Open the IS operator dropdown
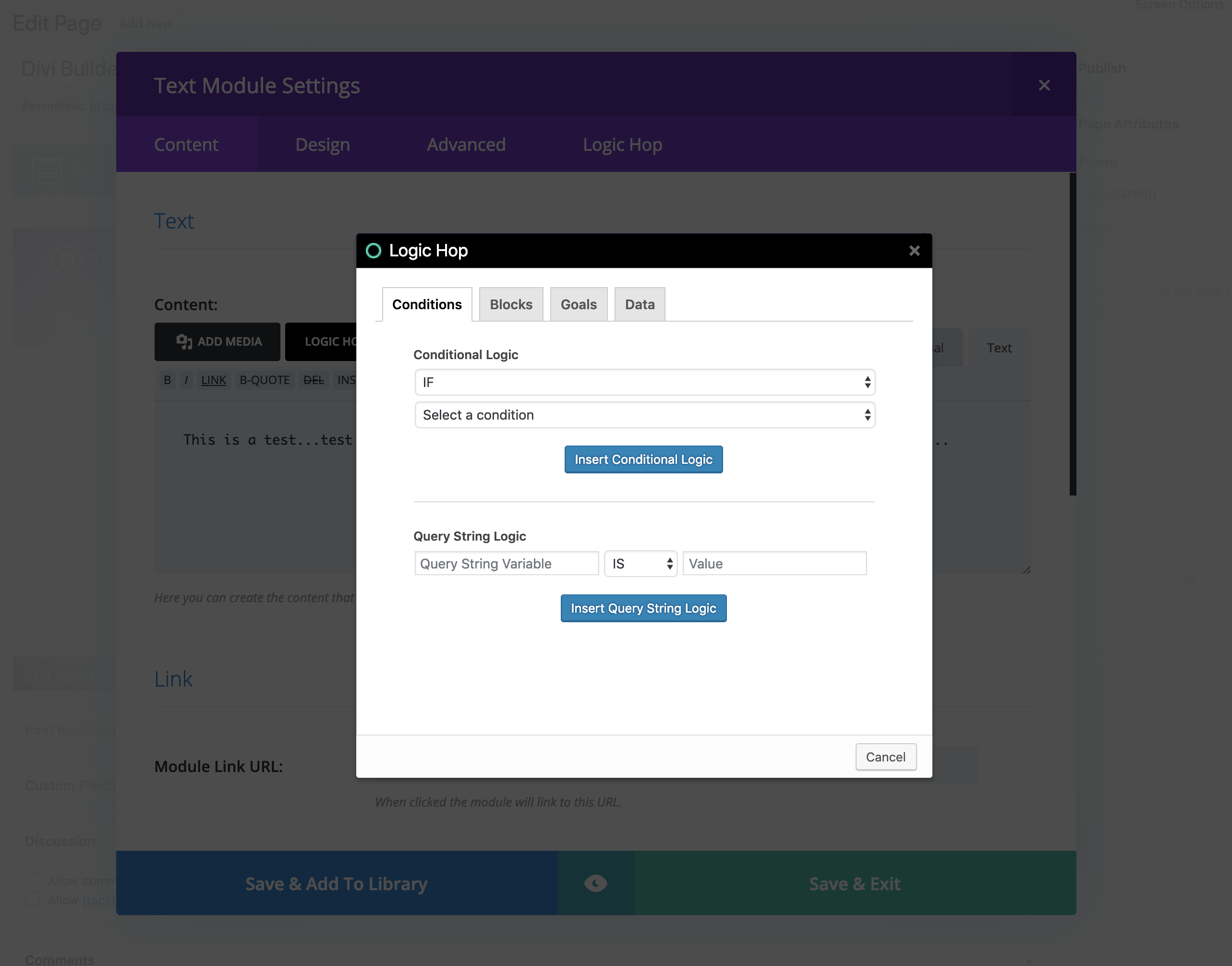 (640, 564)
